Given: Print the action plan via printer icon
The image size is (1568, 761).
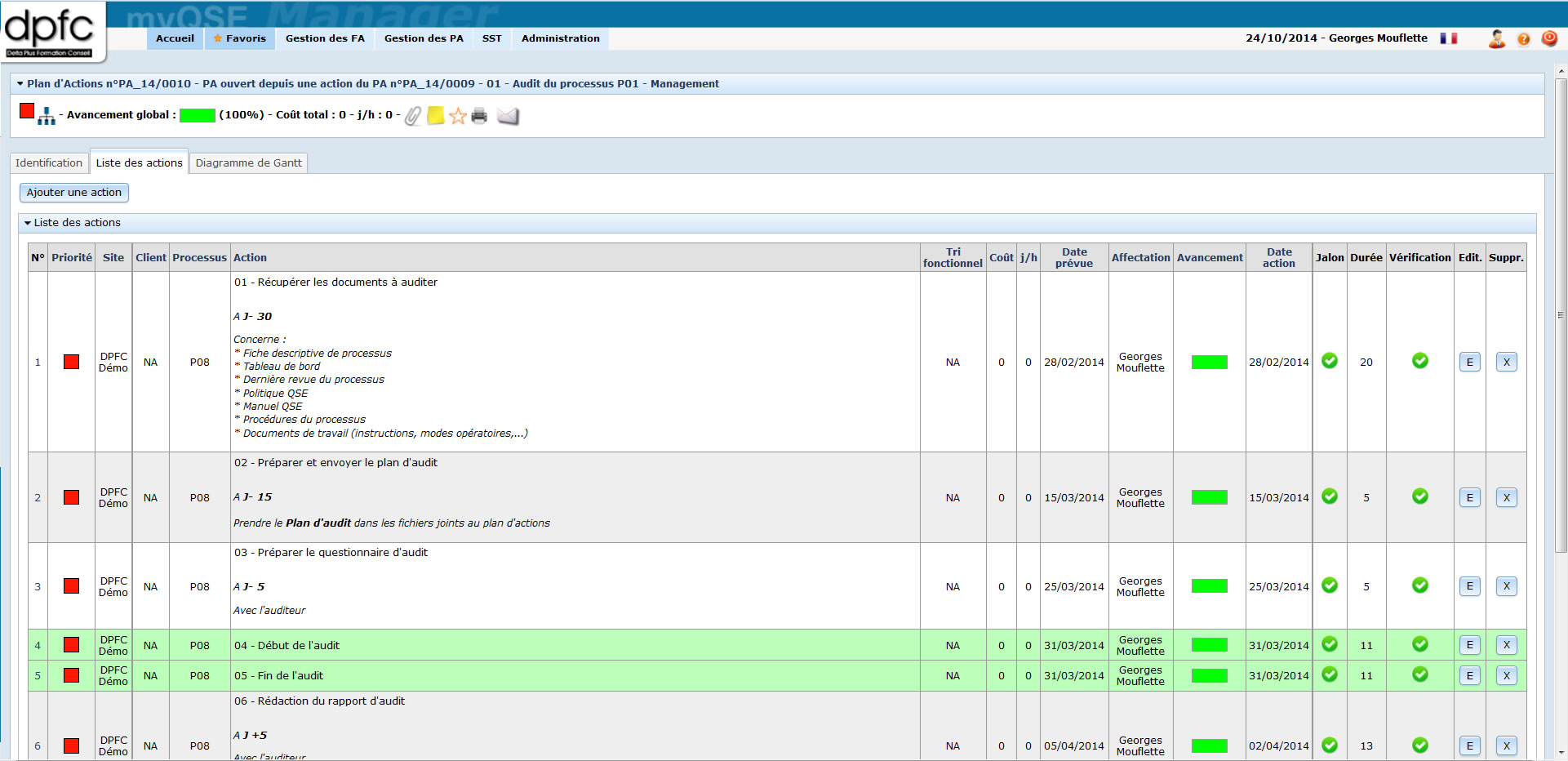Looking at the screenshot, I should (x=480, y=116).
